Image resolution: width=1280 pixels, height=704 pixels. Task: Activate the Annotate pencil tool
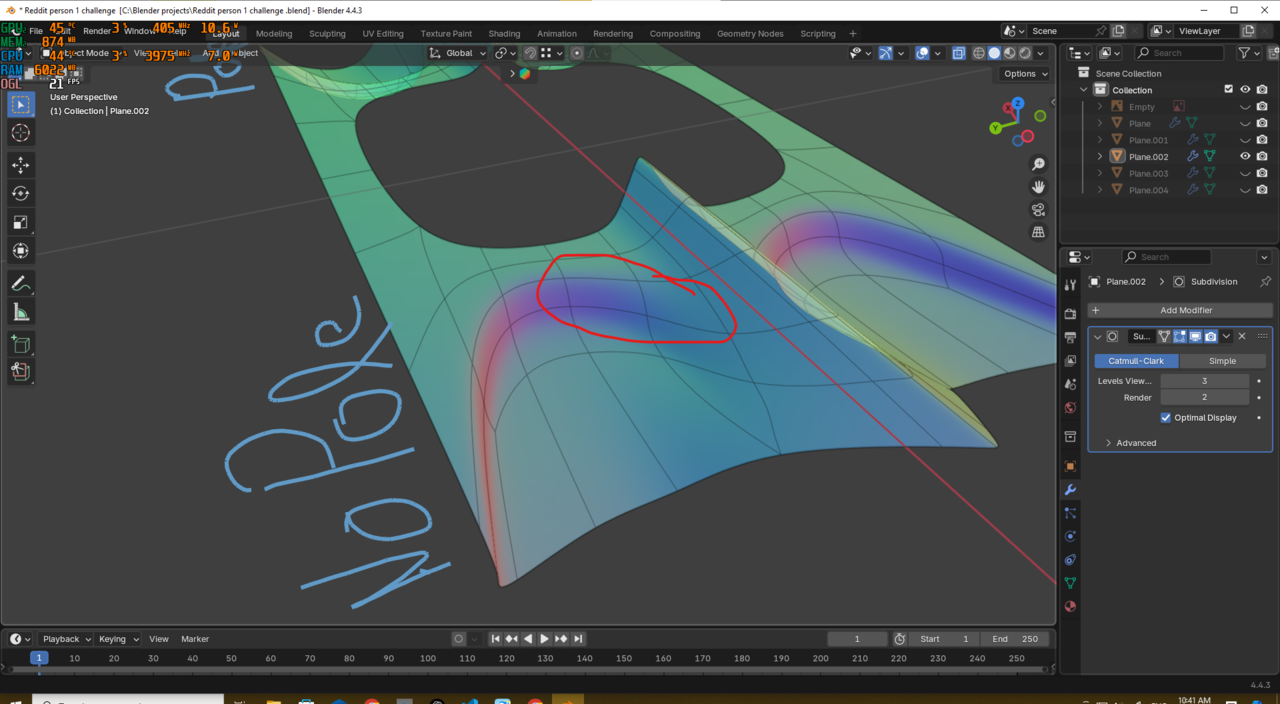pos(20,284)
